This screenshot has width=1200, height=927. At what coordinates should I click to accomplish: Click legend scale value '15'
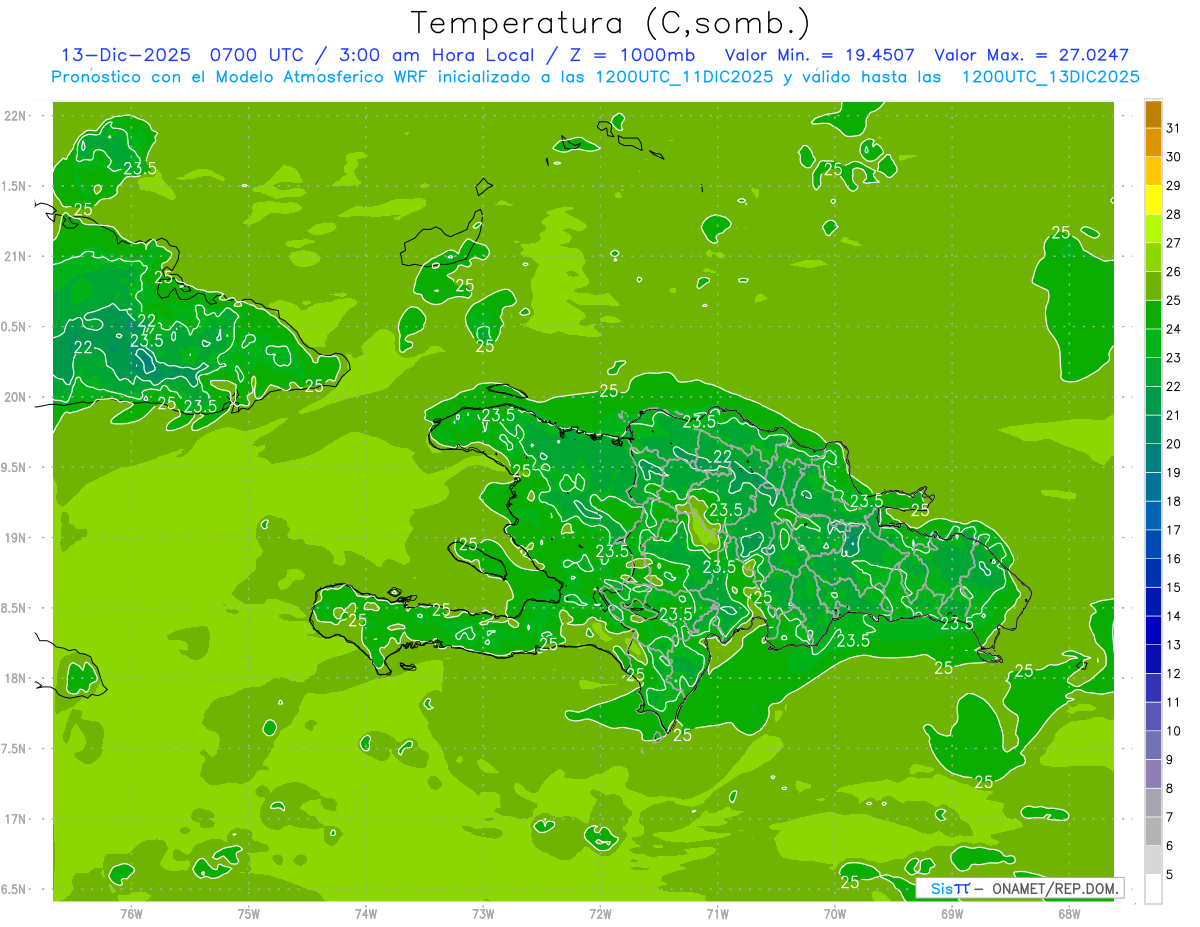[1174, 588]
